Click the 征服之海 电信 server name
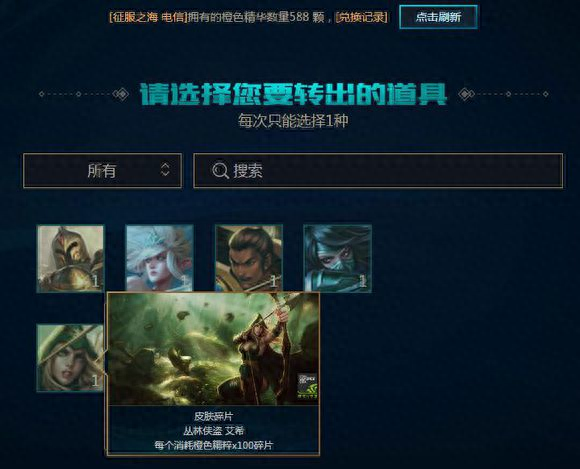Viewport: 580px width, 469px height. pyautogui.click(x=148, y=17)
